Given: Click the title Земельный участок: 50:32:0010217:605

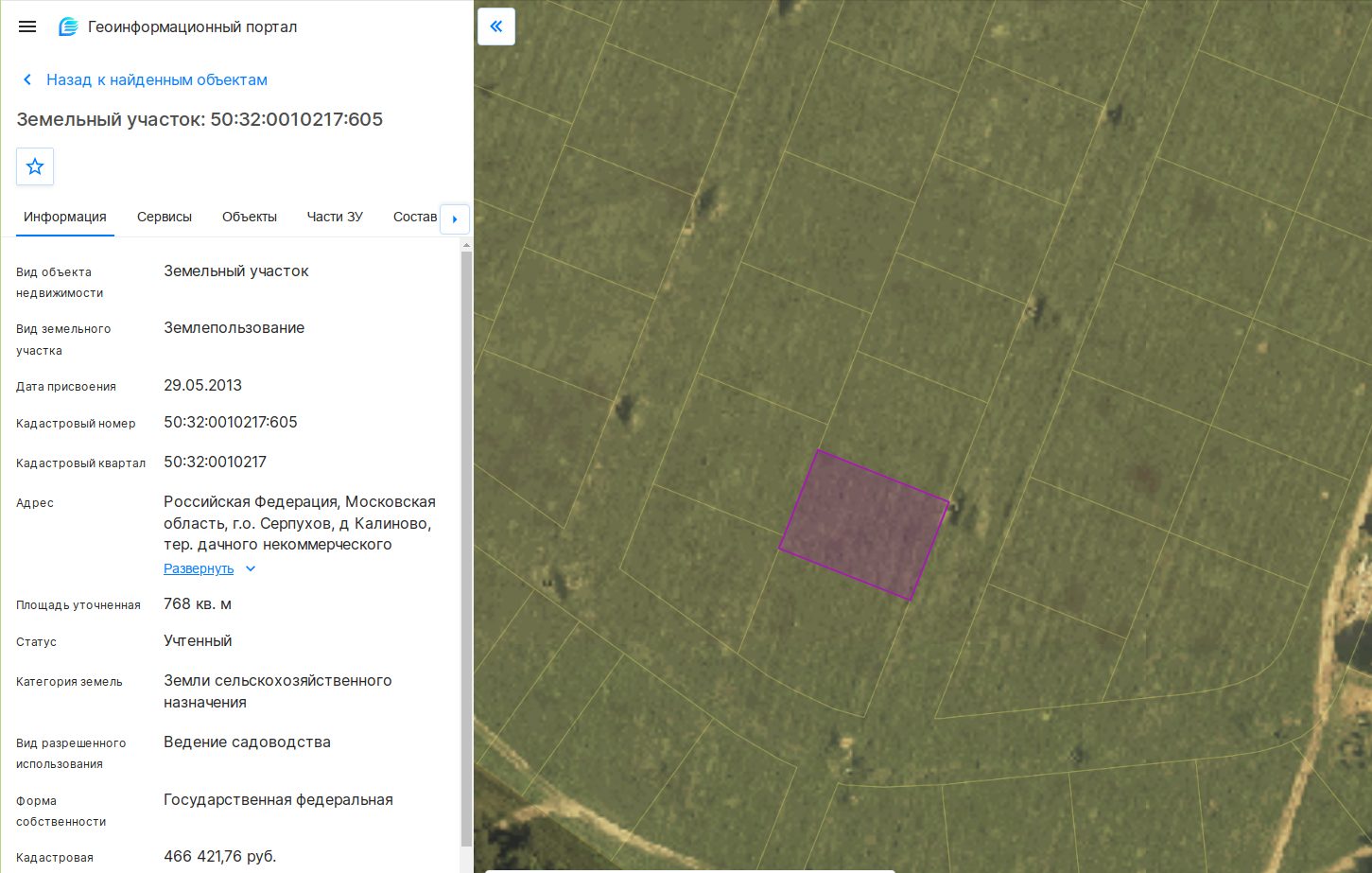Looking at the screenshot, I should (x=200, y=119).
